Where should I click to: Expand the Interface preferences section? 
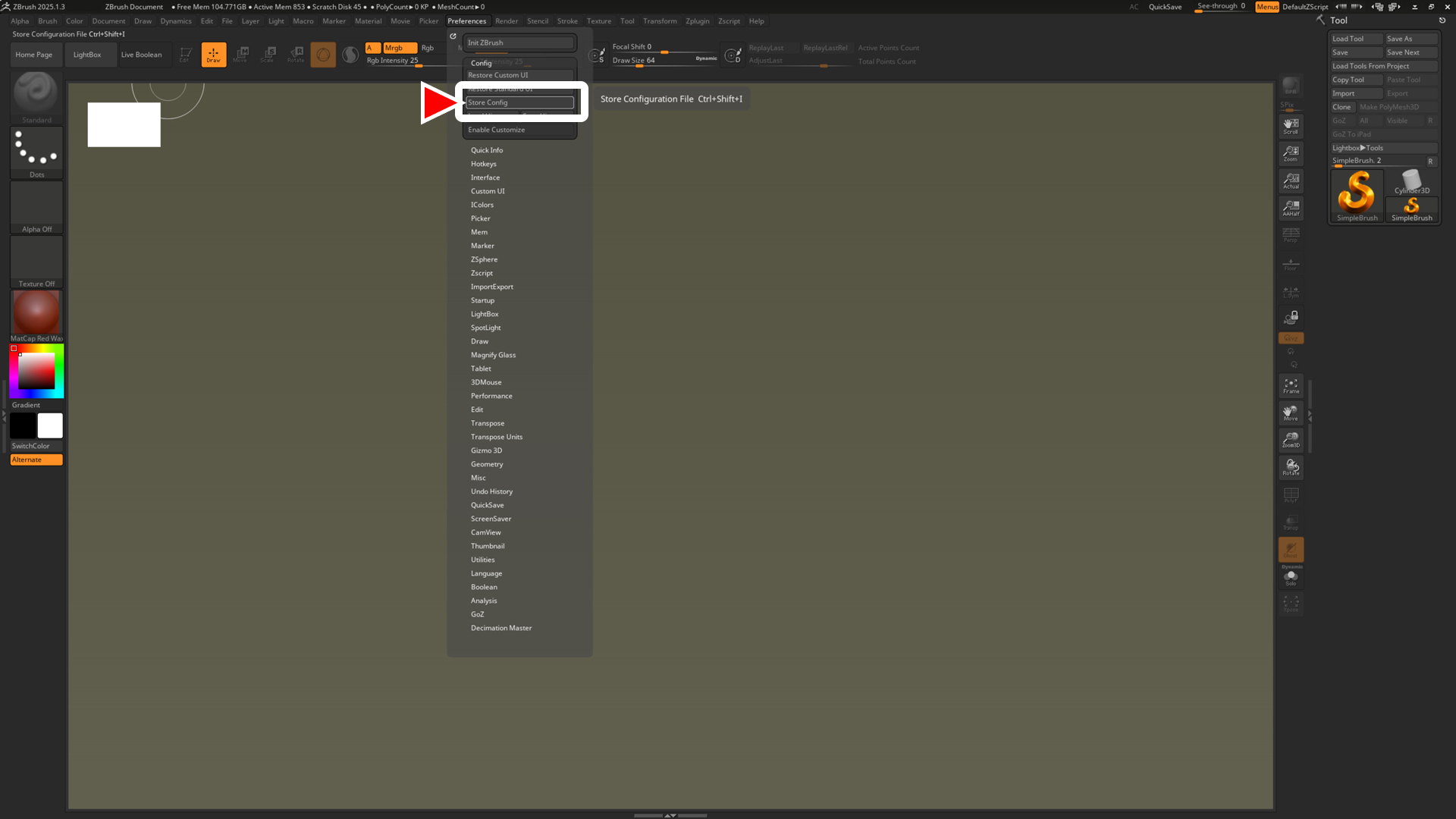[485, 177]
